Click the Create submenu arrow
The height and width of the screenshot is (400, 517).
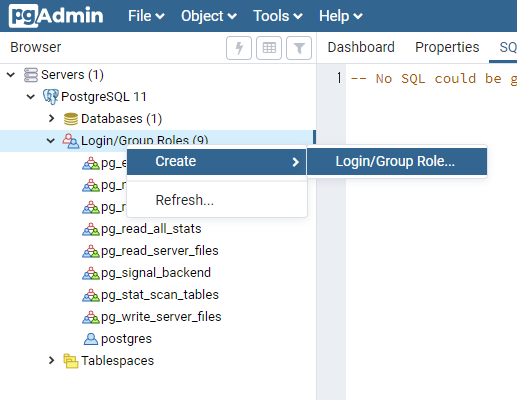295,162
